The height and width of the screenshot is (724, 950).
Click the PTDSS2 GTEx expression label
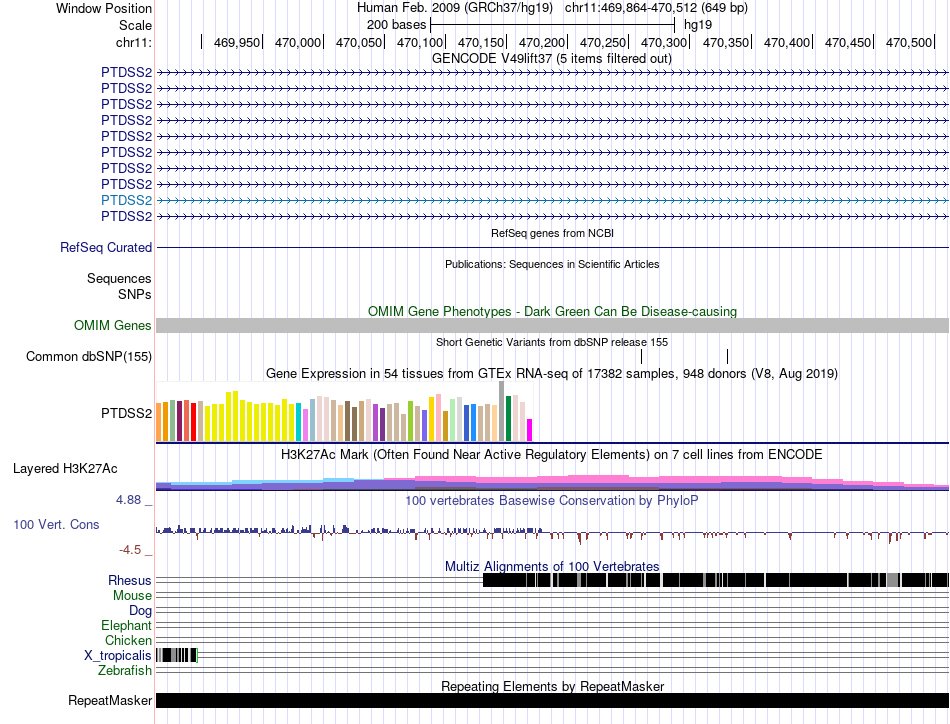point(126,413)
